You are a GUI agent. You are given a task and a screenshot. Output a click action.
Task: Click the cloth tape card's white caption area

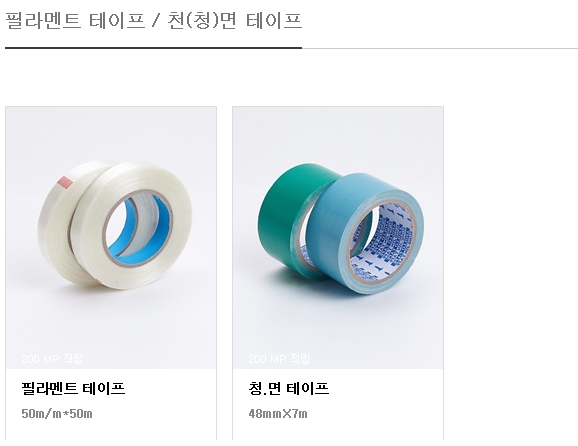pyautogui.click(x=338, y=404)
